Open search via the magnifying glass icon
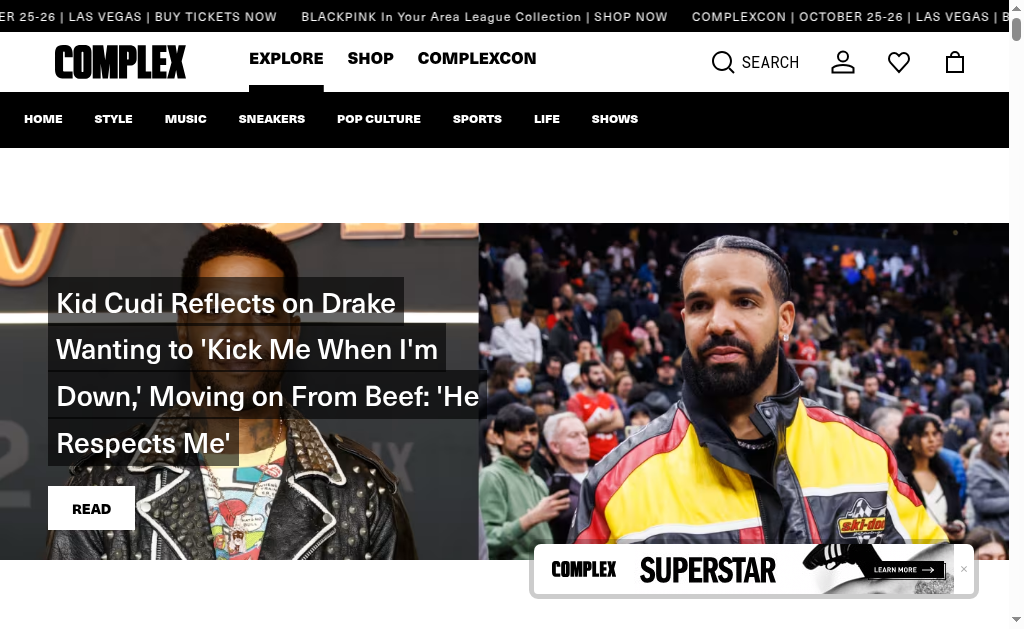 click(x=722, y=62)
